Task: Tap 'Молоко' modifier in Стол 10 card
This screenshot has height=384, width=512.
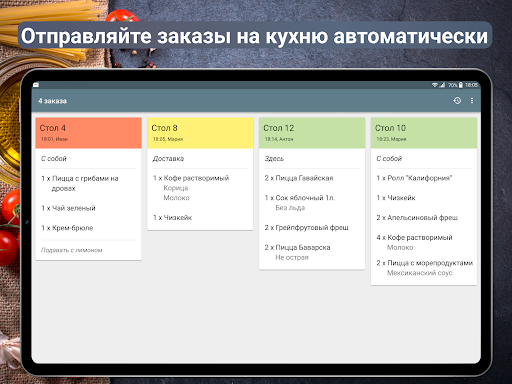Action: point(400,247)
